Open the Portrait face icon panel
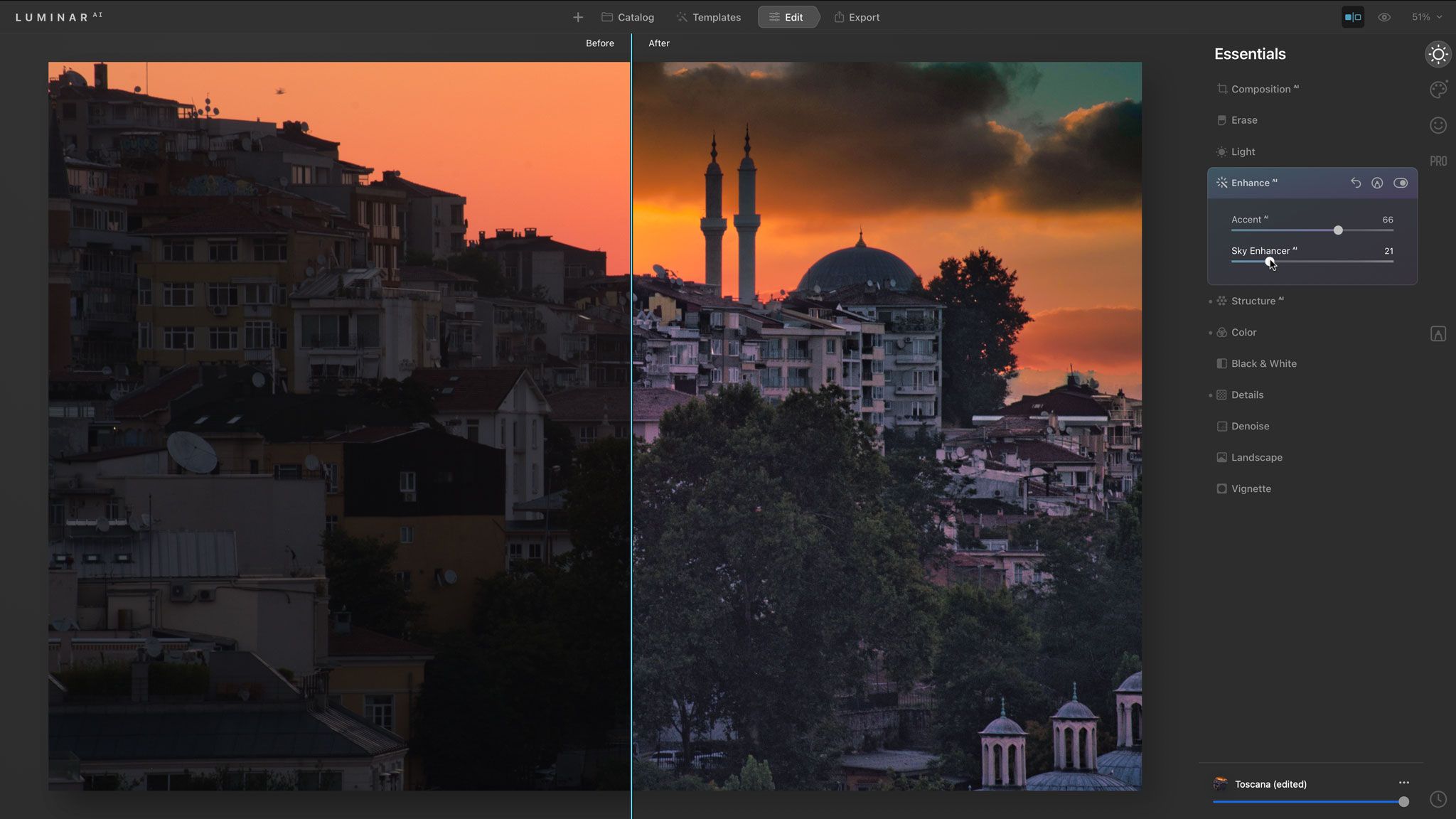 click(1438, 125)
